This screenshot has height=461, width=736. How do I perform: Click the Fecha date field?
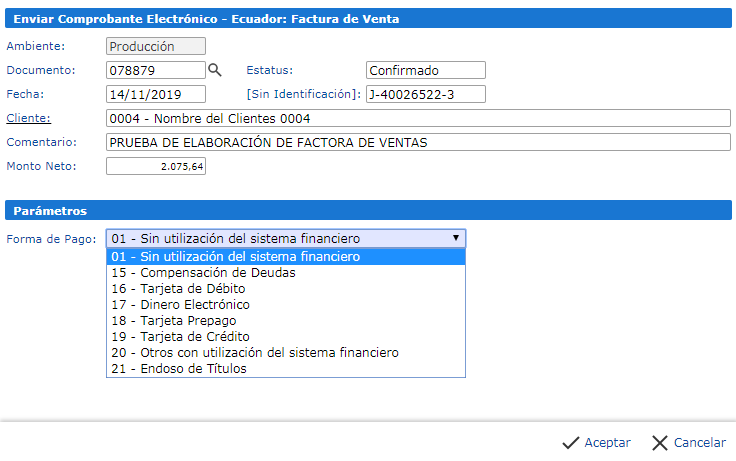[x=155, y=94]
